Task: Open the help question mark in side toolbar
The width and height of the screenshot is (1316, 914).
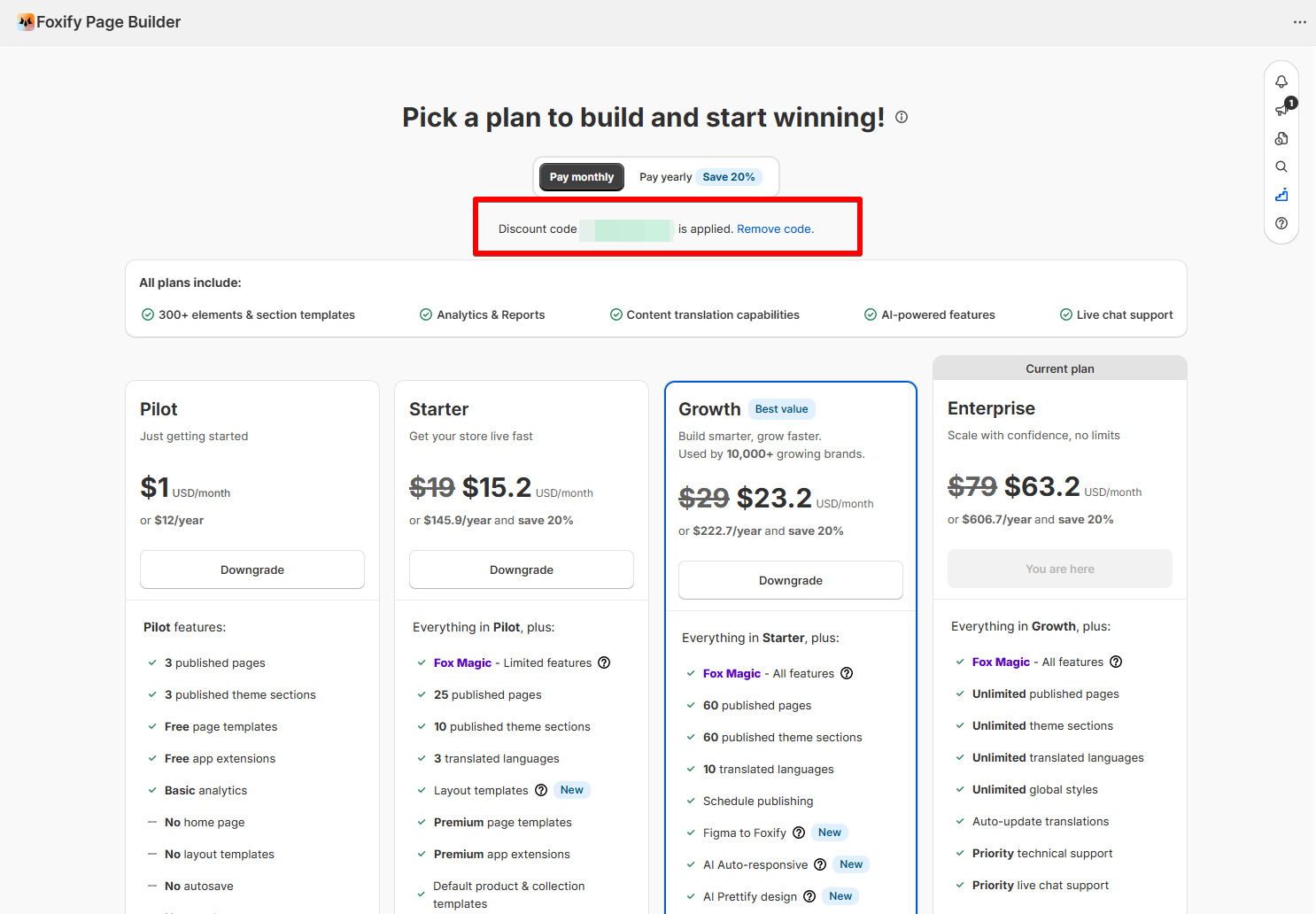Action: [1281, 223]
